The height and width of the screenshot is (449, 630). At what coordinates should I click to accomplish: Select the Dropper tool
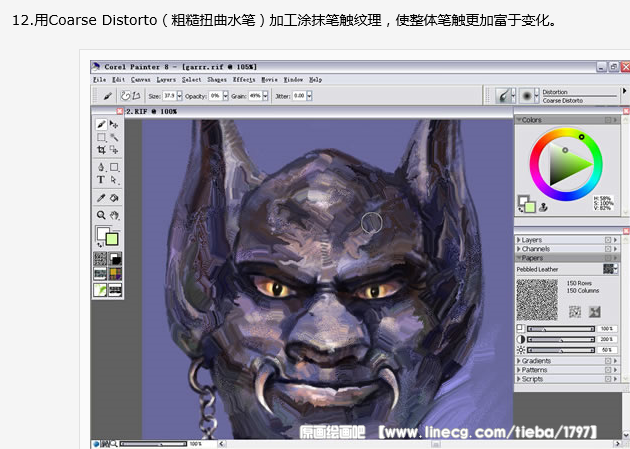click(101, 198)
